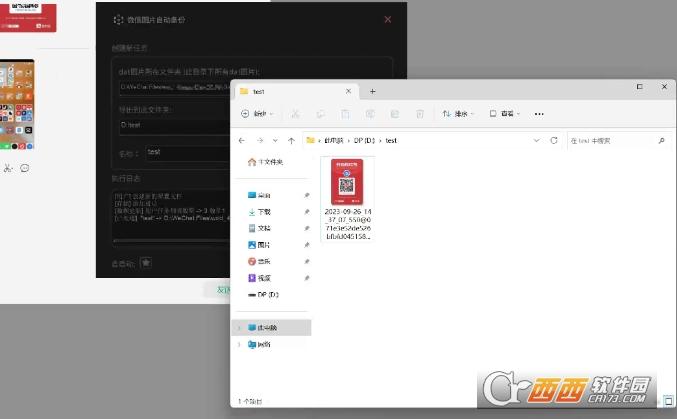Click the green button below backup dialog

(x=218, y=290)
